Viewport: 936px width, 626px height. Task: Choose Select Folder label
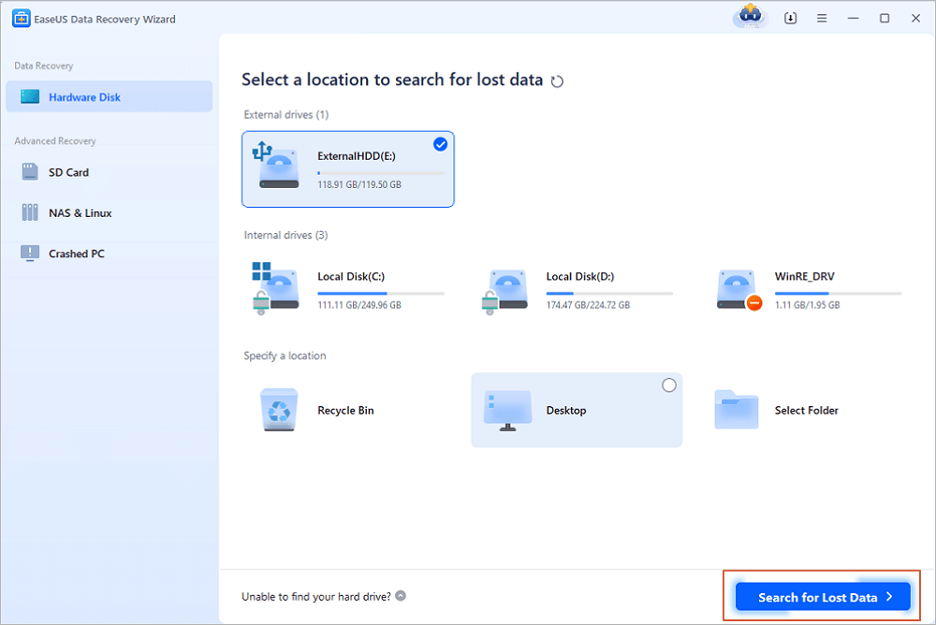pos(806,410)
